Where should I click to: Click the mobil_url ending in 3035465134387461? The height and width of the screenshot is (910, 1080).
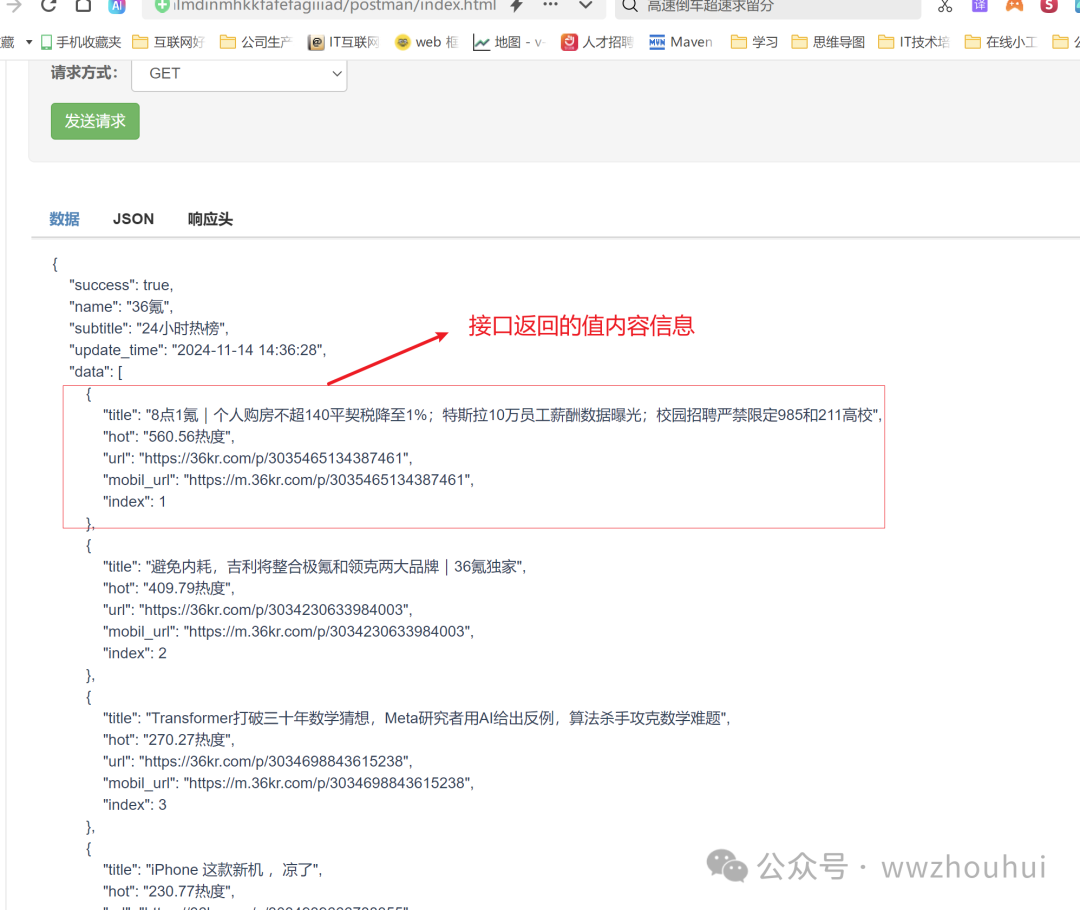pyautogui.click(x=289, y=480)
